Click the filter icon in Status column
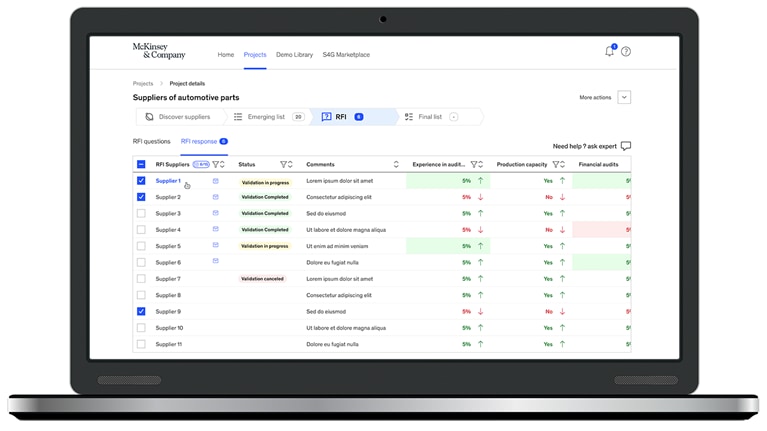The width and height of the screenshot is (767, 431). 283,165
